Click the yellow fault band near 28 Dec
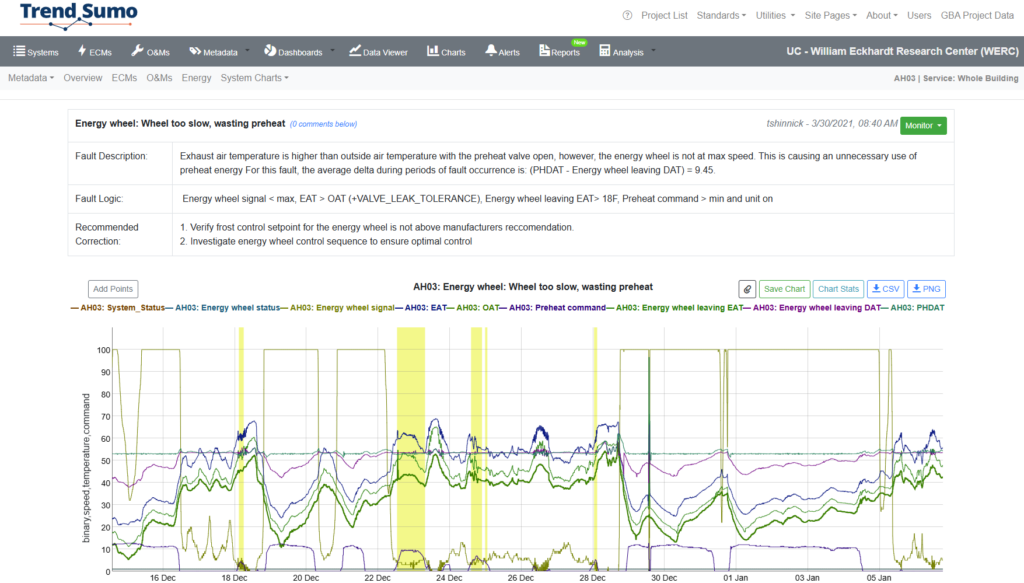 (595, 449)
